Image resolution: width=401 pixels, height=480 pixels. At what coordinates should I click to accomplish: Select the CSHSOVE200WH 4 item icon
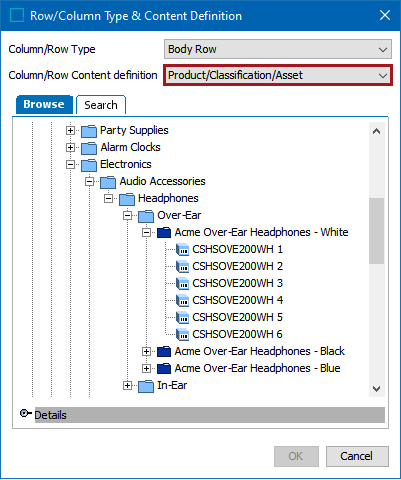point(182,301)
